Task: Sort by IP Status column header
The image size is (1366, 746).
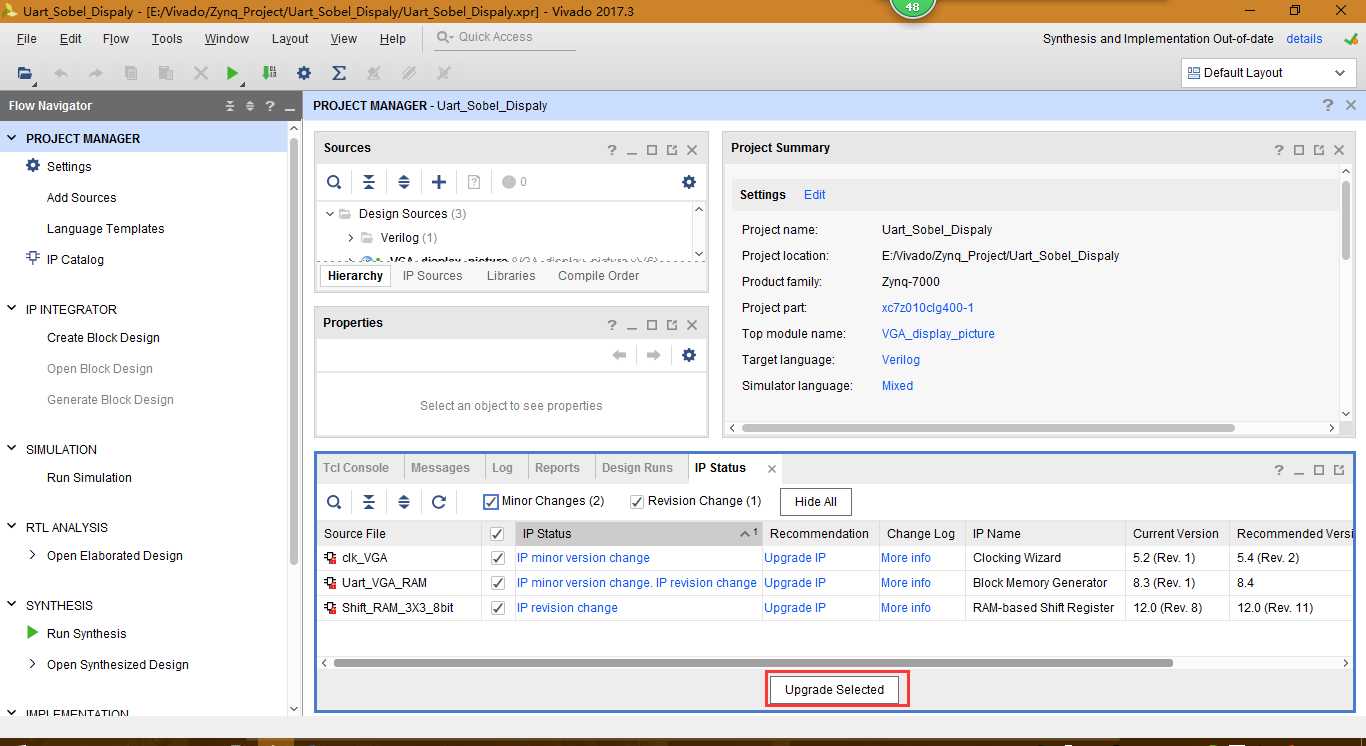Action: [639, 534]
